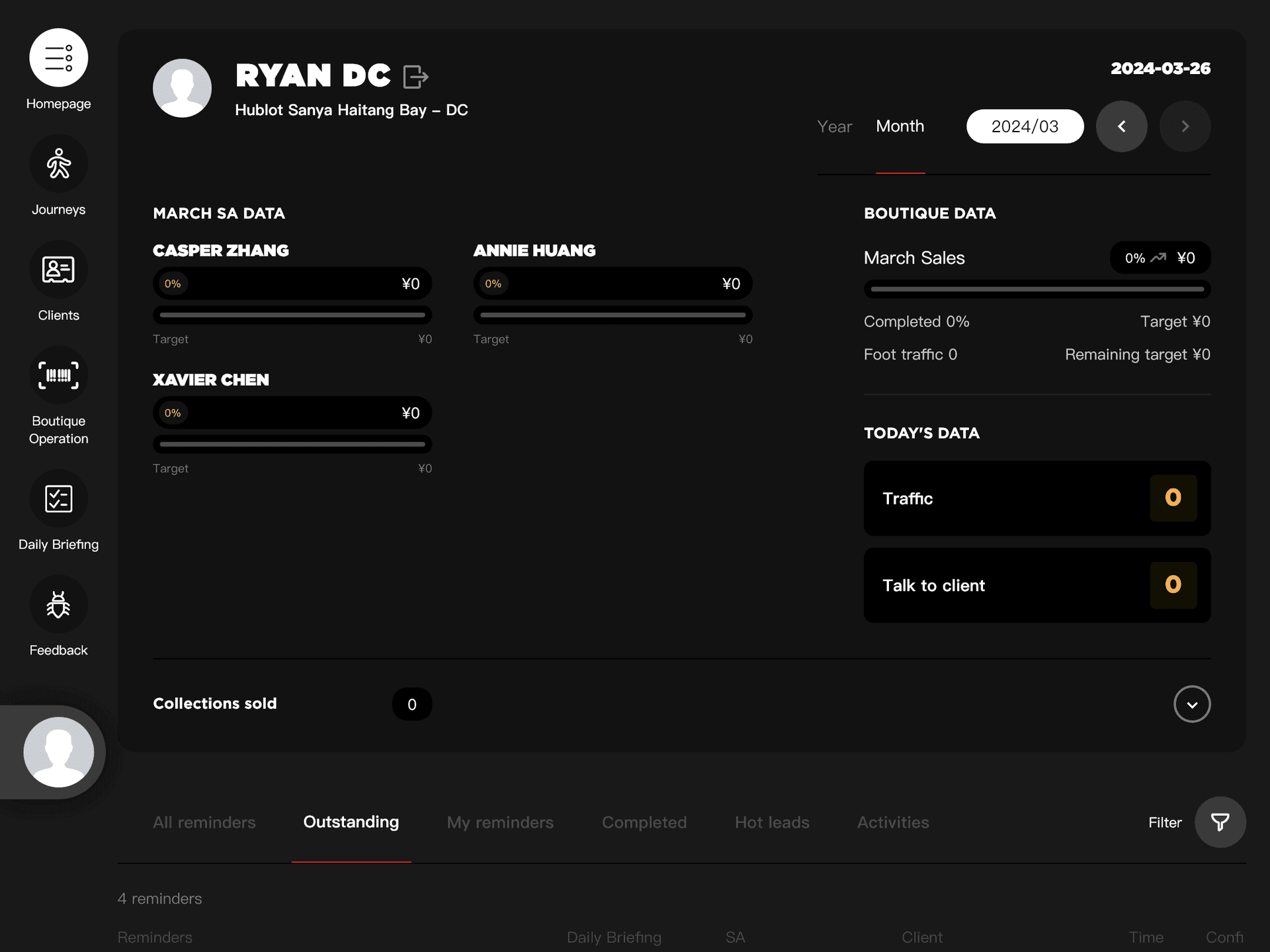Go to the Clients icon
The height and width of the screenshot is (952, 1270).
pos(58,270)
